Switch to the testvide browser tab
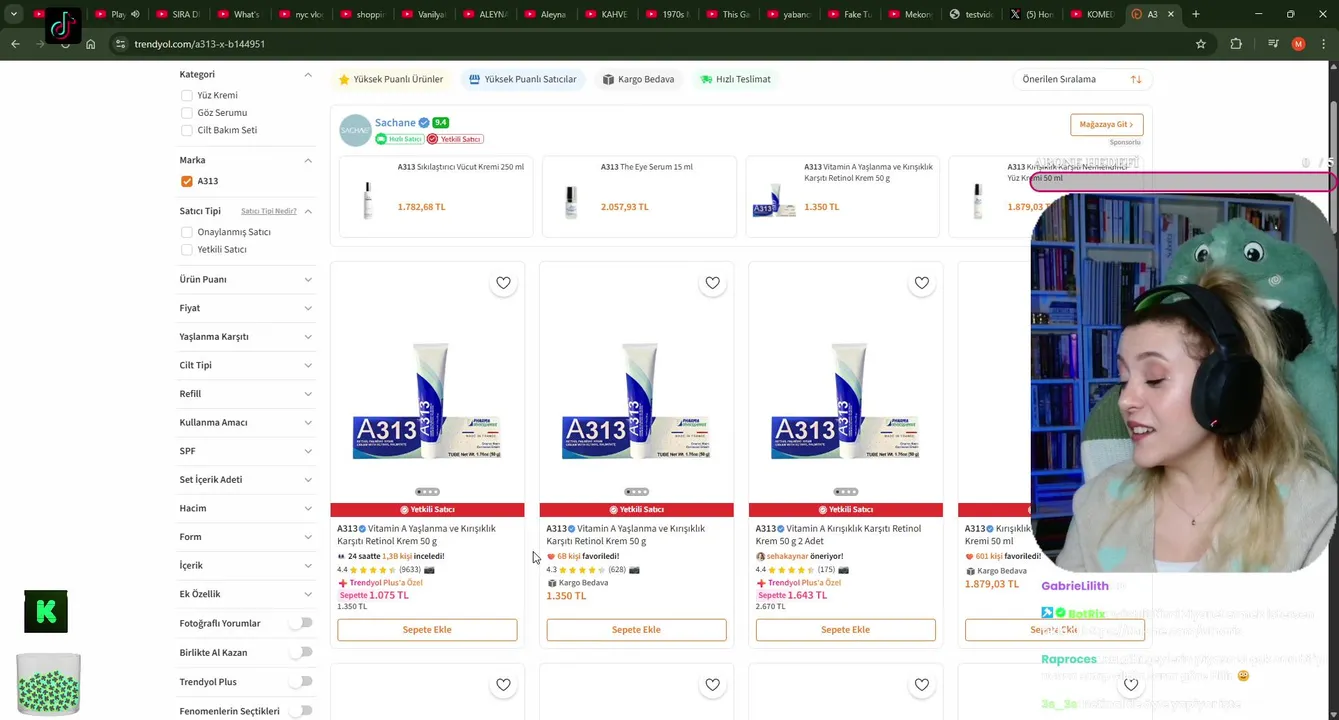The height and width of the screenshot is (720, 1339). click(x=973, y=14)
